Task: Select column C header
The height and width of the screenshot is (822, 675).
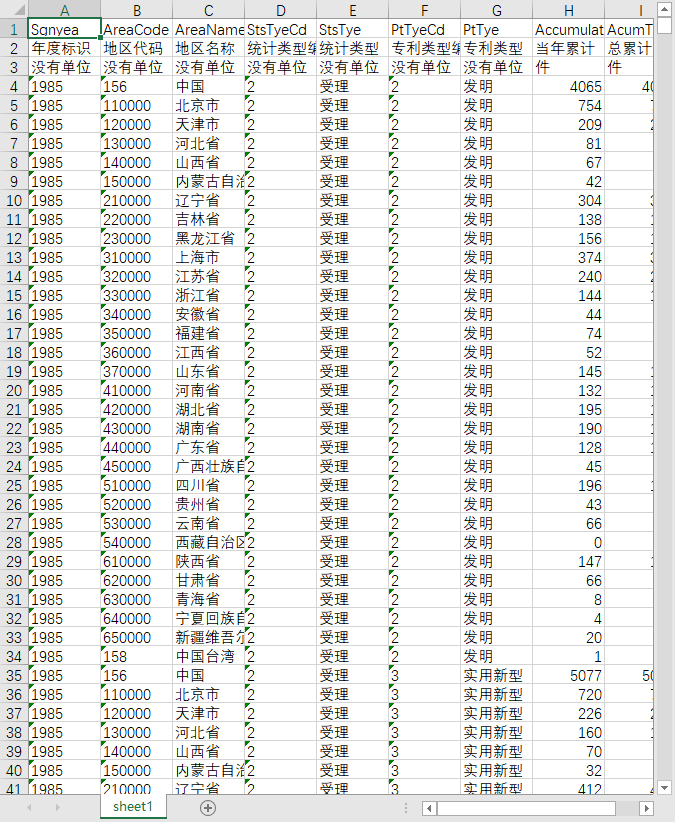Action: [209, 10]
